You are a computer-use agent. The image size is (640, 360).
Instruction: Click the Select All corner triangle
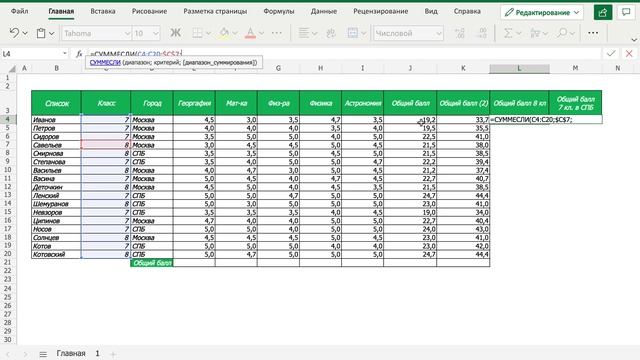coord(12,69)
